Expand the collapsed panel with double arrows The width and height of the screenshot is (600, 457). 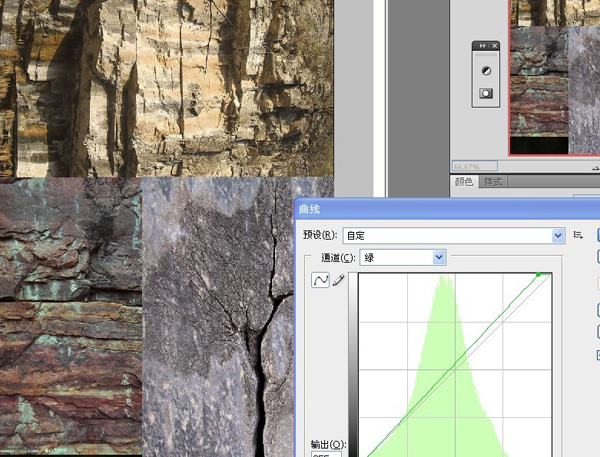point(482,46)
